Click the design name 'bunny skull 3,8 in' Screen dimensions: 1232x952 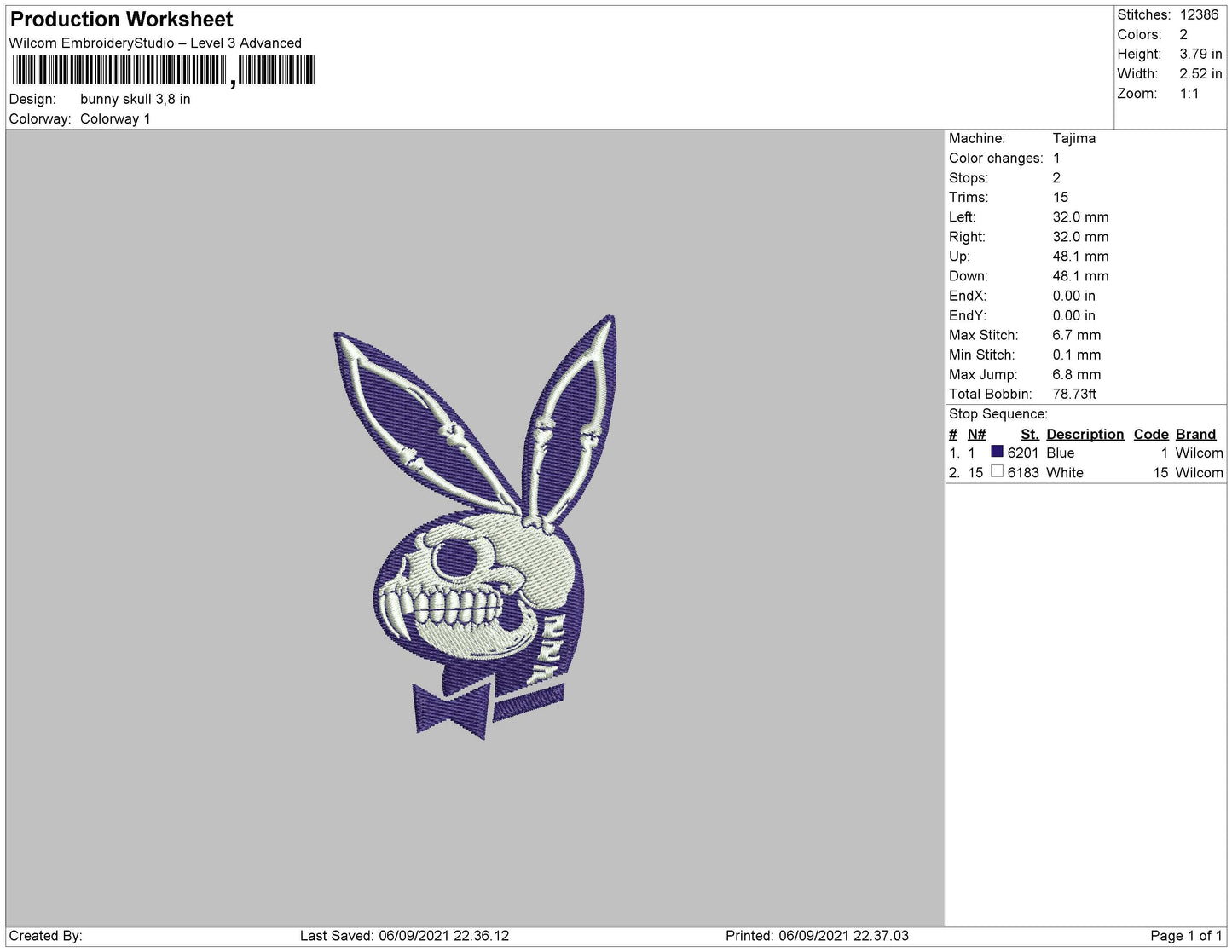tap(136, 99)
